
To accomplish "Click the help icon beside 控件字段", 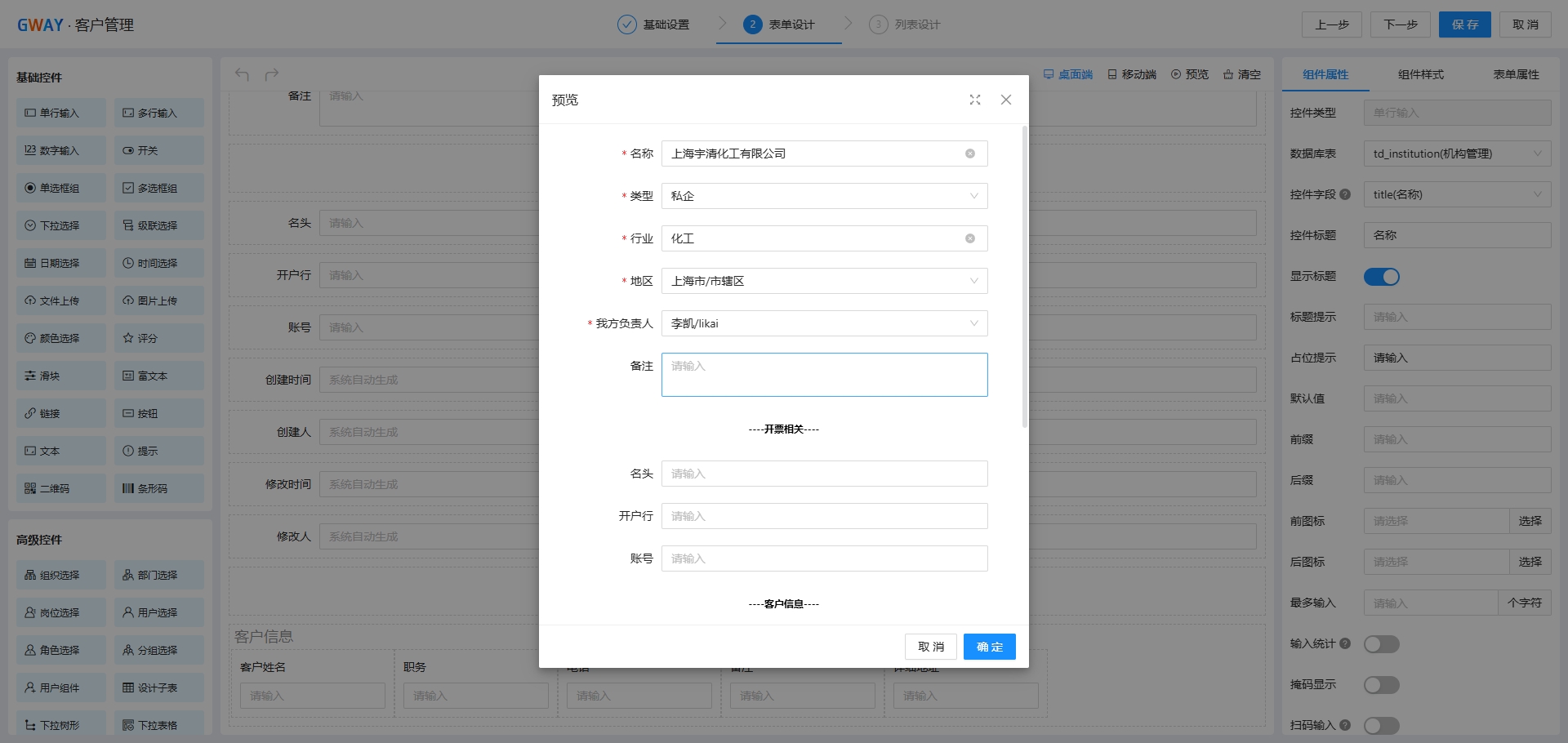I will (x=1345, y=194).
